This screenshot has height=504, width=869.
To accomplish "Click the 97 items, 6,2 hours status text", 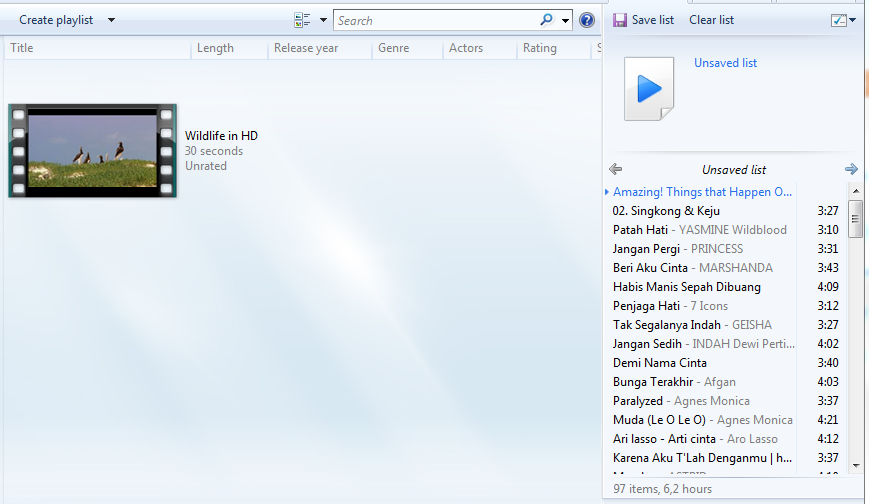I will 662,489.
